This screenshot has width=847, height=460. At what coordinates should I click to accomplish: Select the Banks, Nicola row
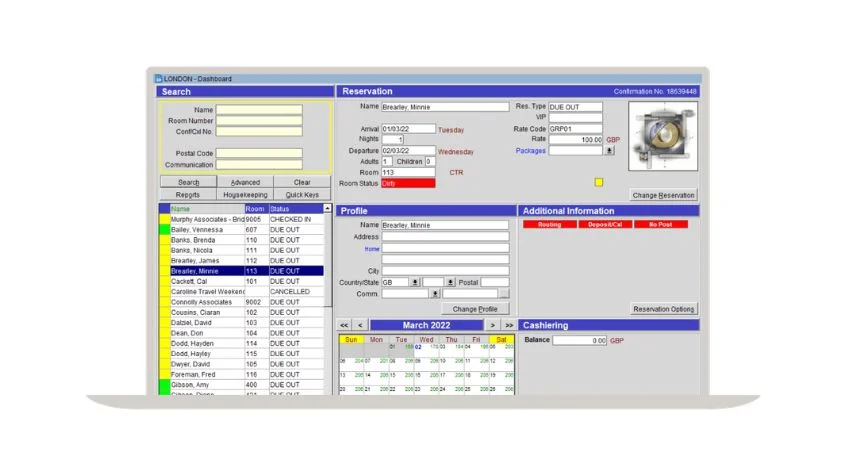click(x=241, y=250)
